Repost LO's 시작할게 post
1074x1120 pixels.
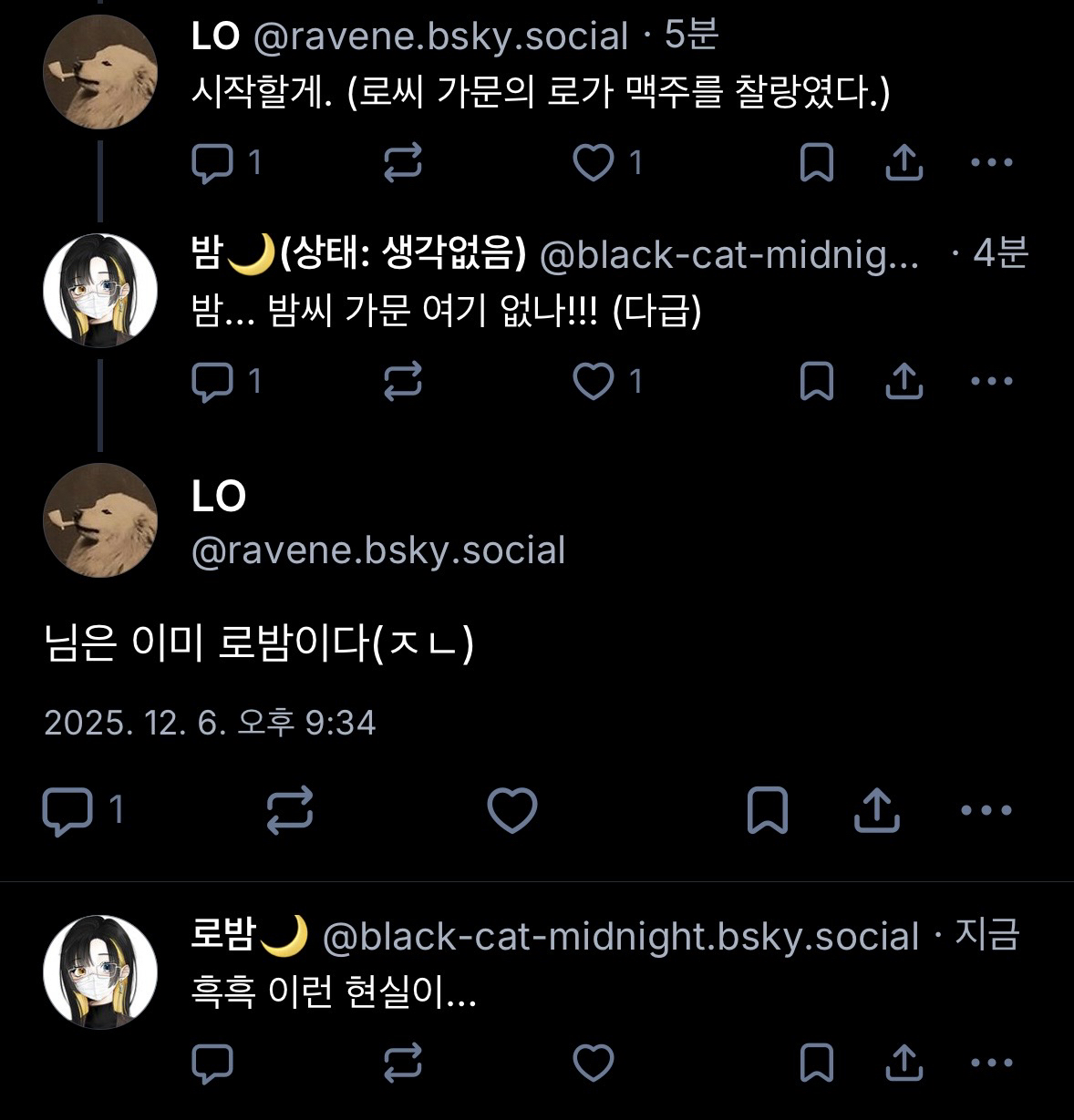tap(403, 163)
